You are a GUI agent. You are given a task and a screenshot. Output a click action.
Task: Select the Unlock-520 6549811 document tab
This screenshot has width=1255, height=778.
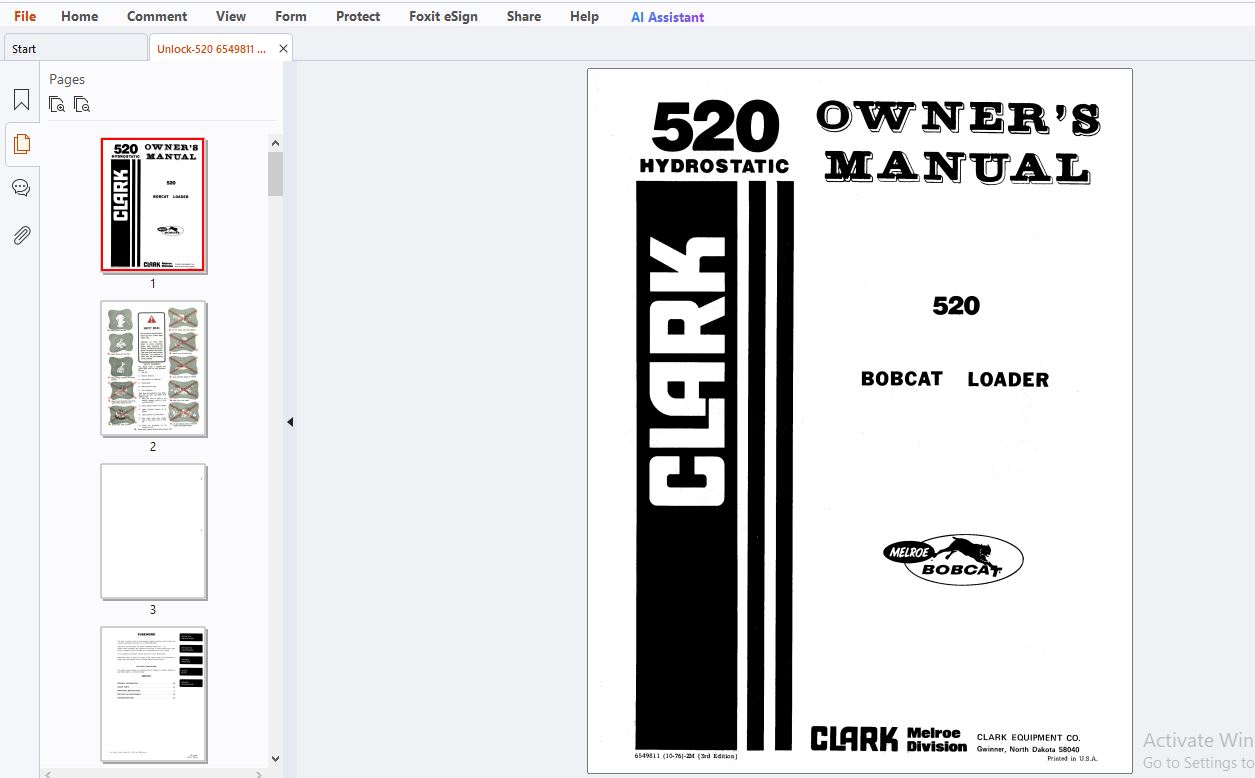pos(211,48)
